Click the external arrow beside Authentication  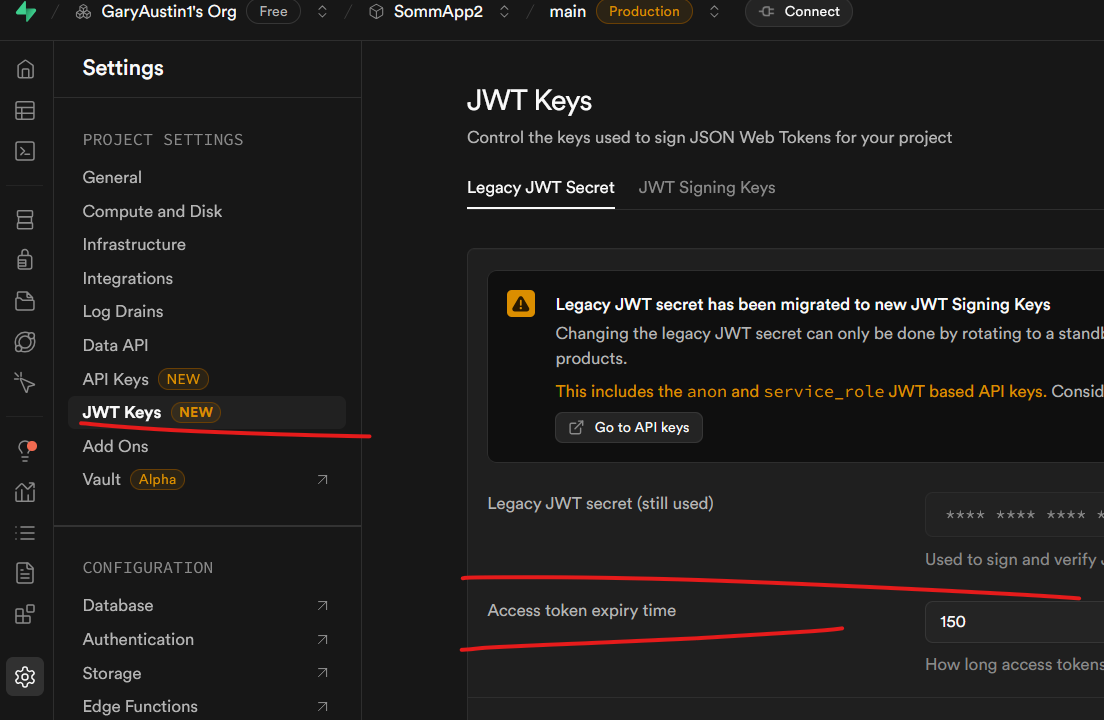[x=322, y=639]
